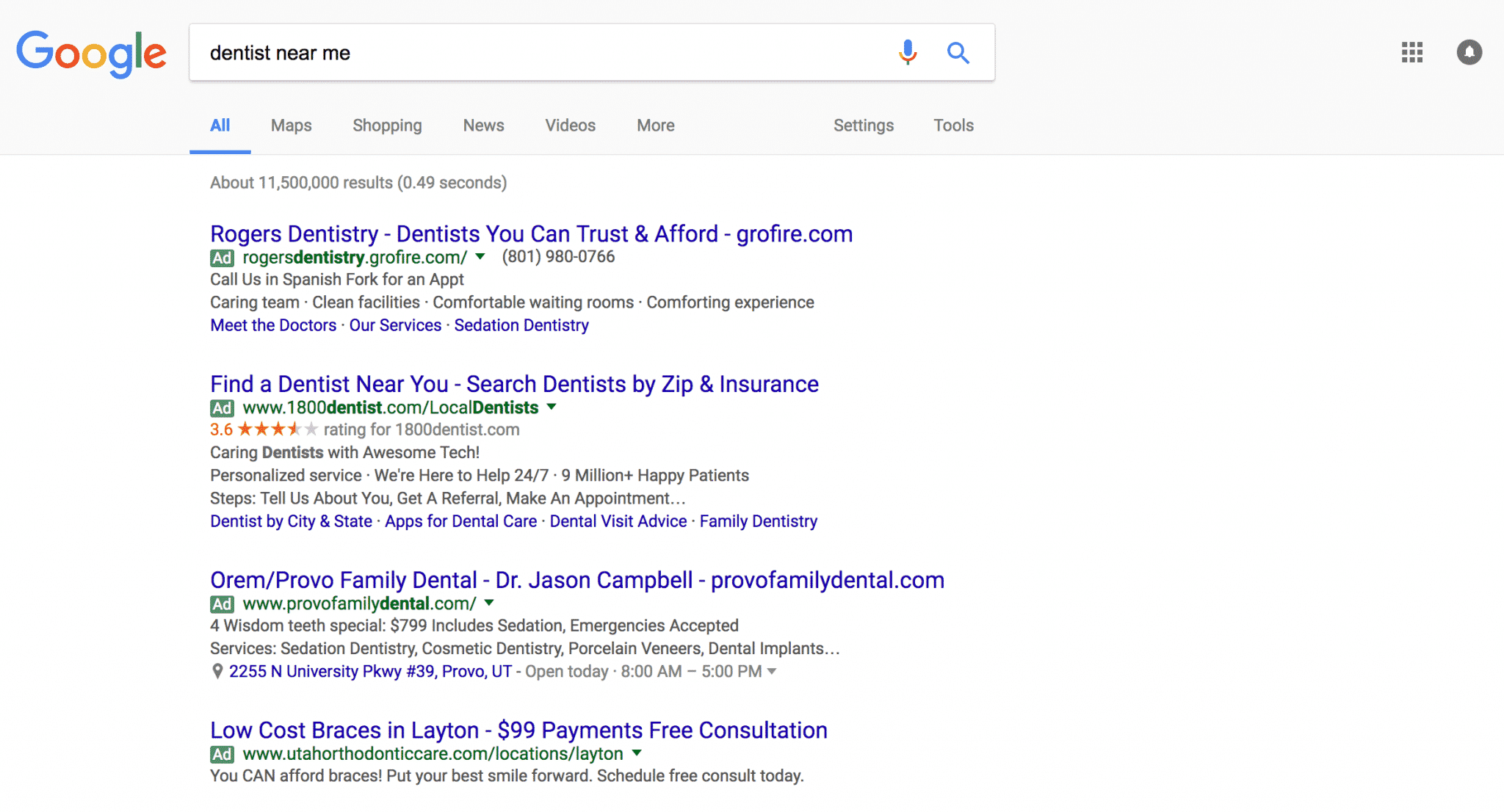Click 'rating for 1800dentist.com' text
Screen dimensions: 1504x812
click(422, 429)
